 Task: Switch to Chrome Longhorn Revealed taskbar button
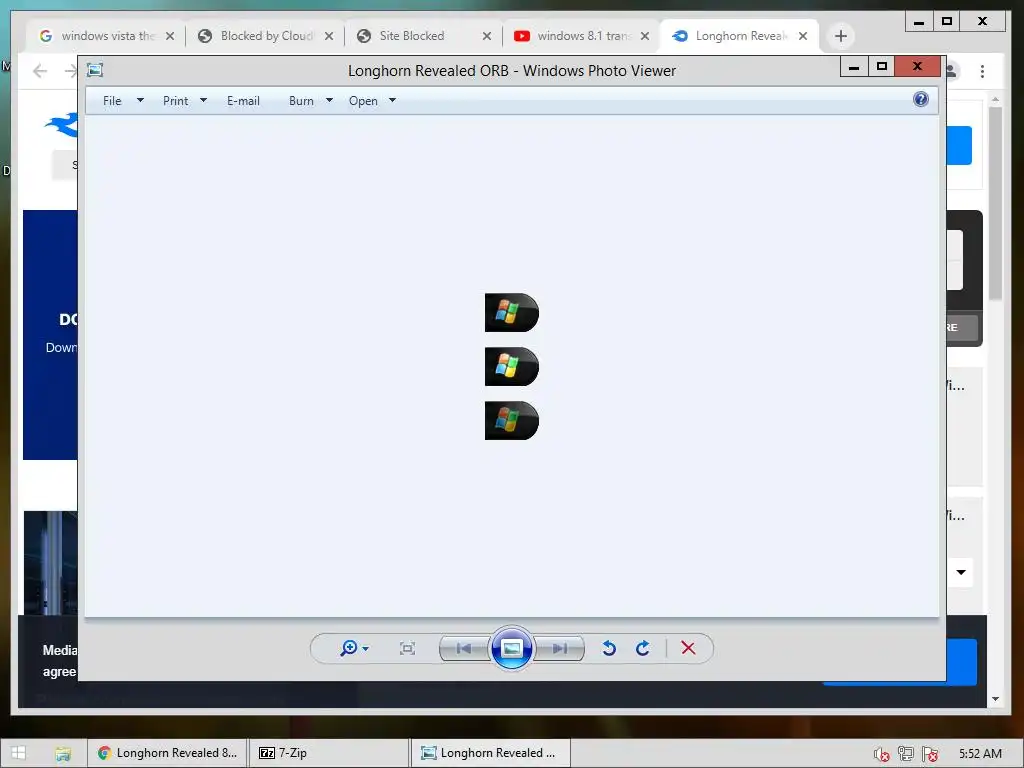point(167,753)
